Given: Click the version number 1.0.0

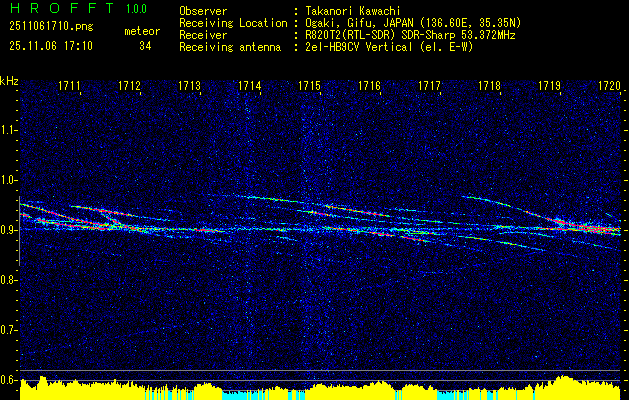Looking at the screenshot, I should point(136,8).
